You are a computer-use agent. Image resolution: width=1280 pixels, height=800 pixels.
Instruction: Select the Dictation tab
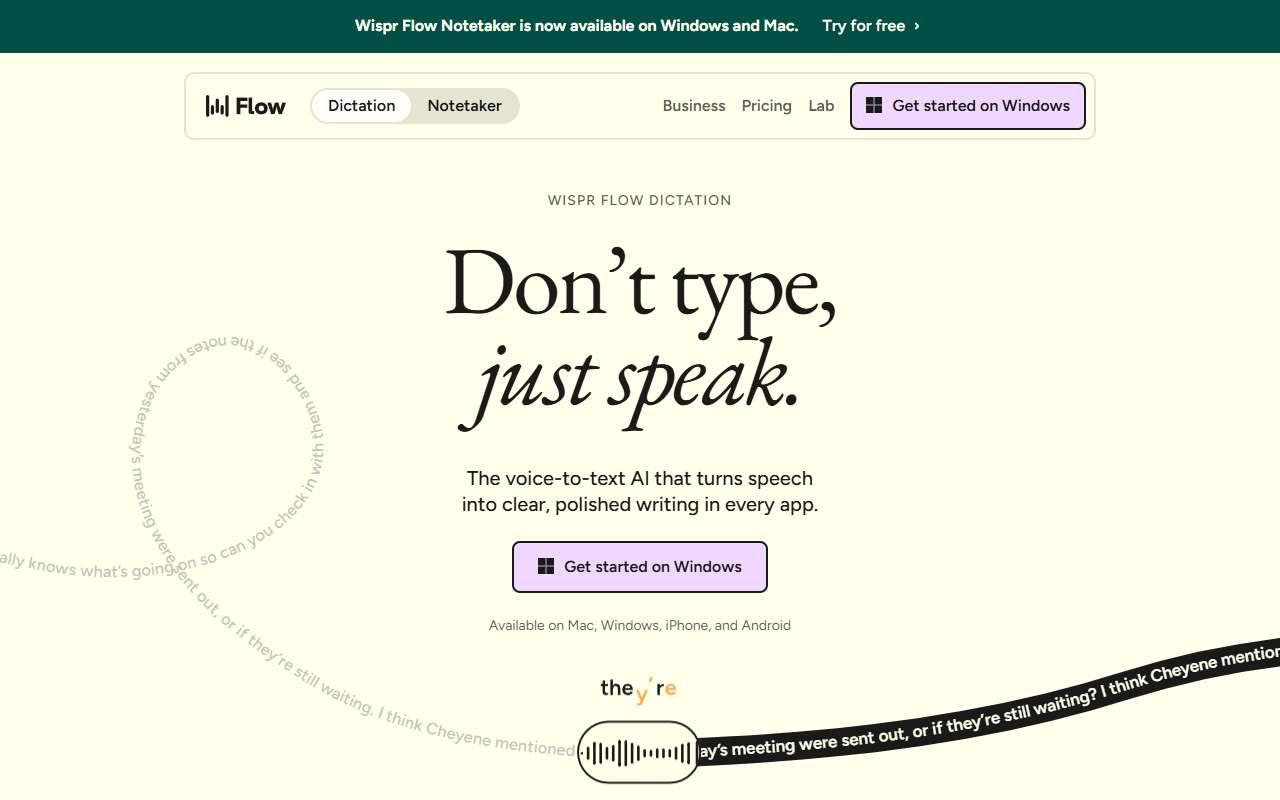pos(361,106)
